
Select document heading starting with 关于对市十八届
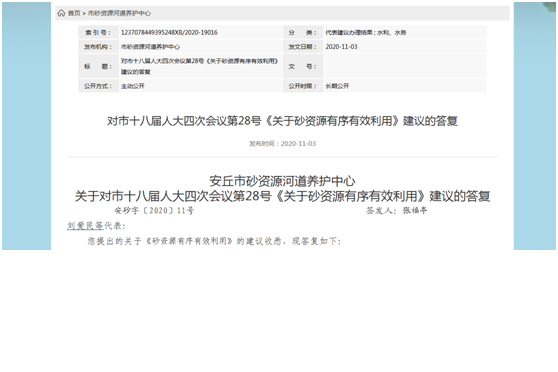(x=282, y=196)
